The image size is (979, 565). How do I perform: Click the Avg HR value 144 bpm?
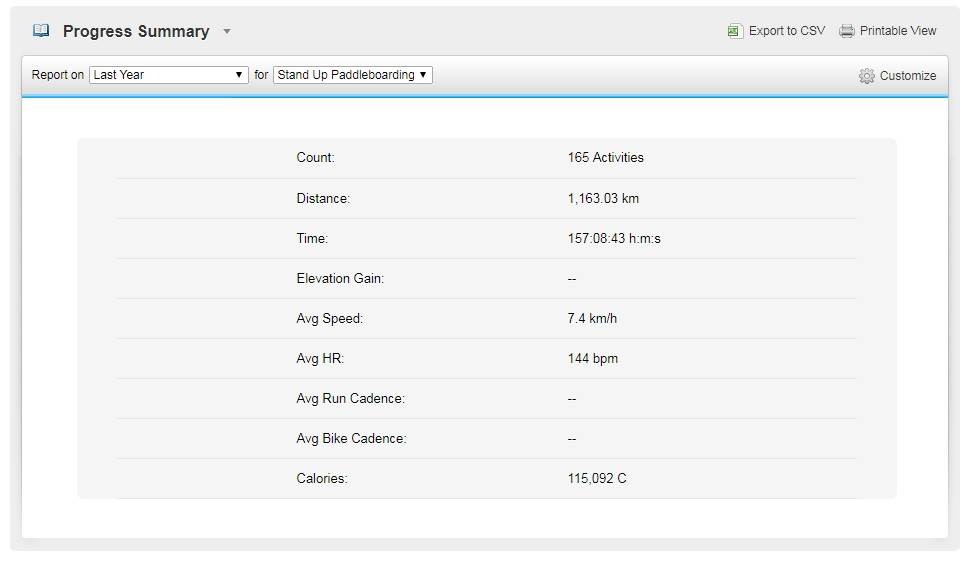(x=592, y=358)
